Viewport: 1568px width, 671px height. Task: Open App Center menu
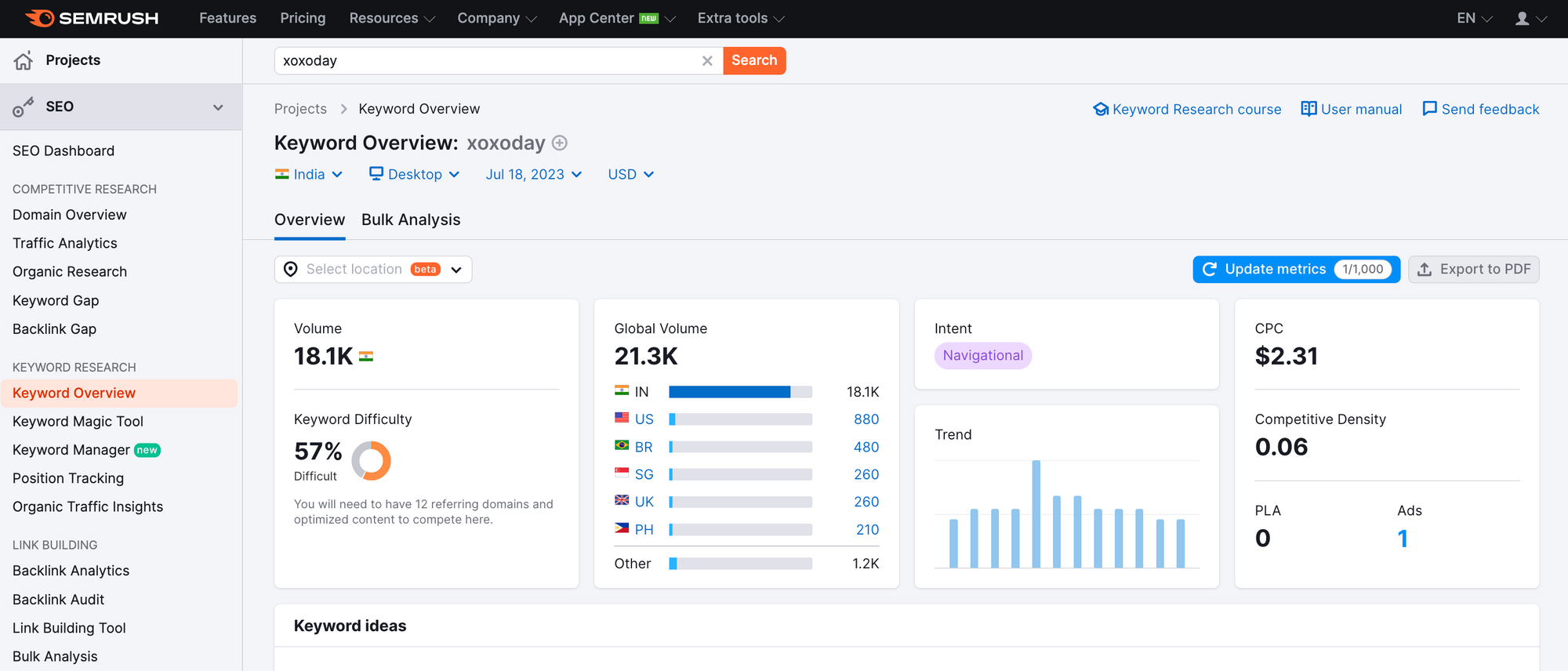(x=617, y=18)
